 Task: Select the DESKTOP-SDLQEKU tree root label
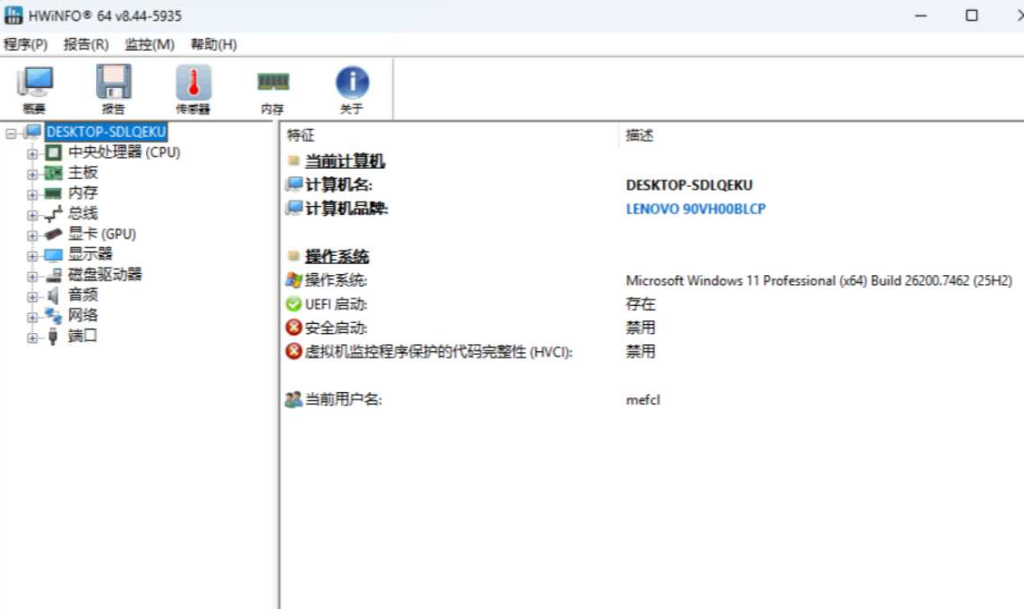(106, 132)
